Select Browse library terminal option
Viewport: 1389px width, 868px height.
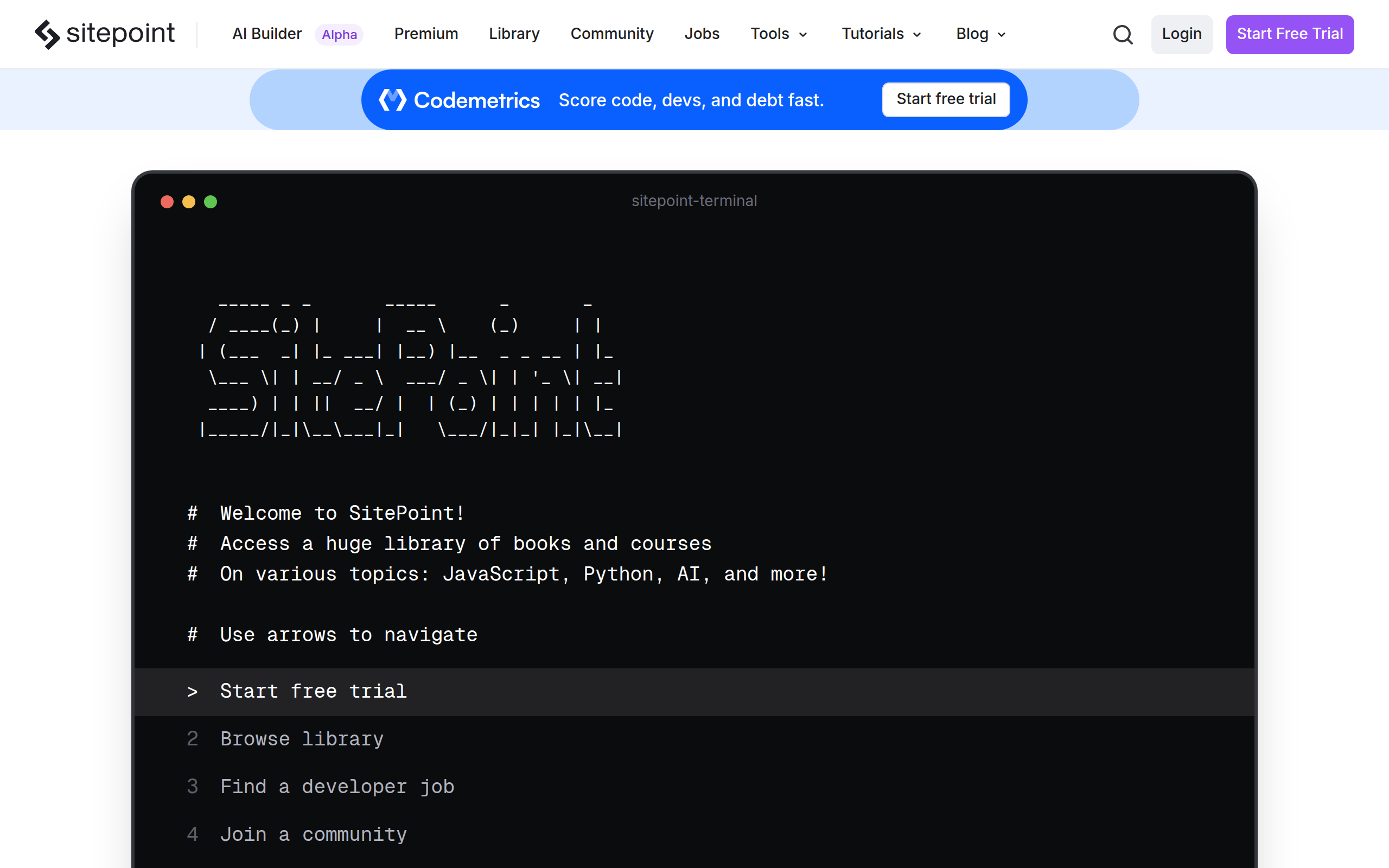pos(694,739)
